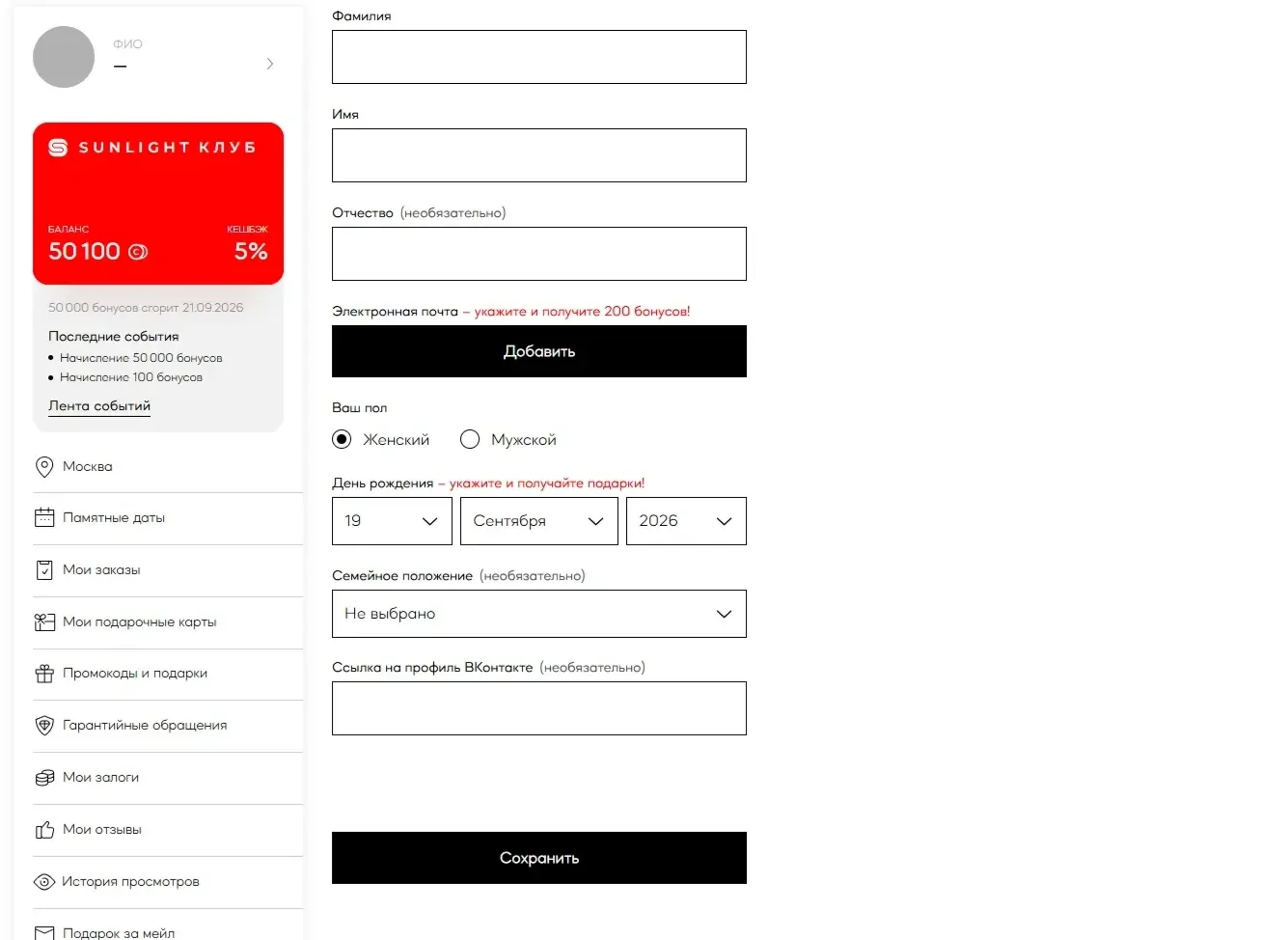This screenshot has height=940, width=1288.
Task: Click the Имя input field
Action: [539, 155]
